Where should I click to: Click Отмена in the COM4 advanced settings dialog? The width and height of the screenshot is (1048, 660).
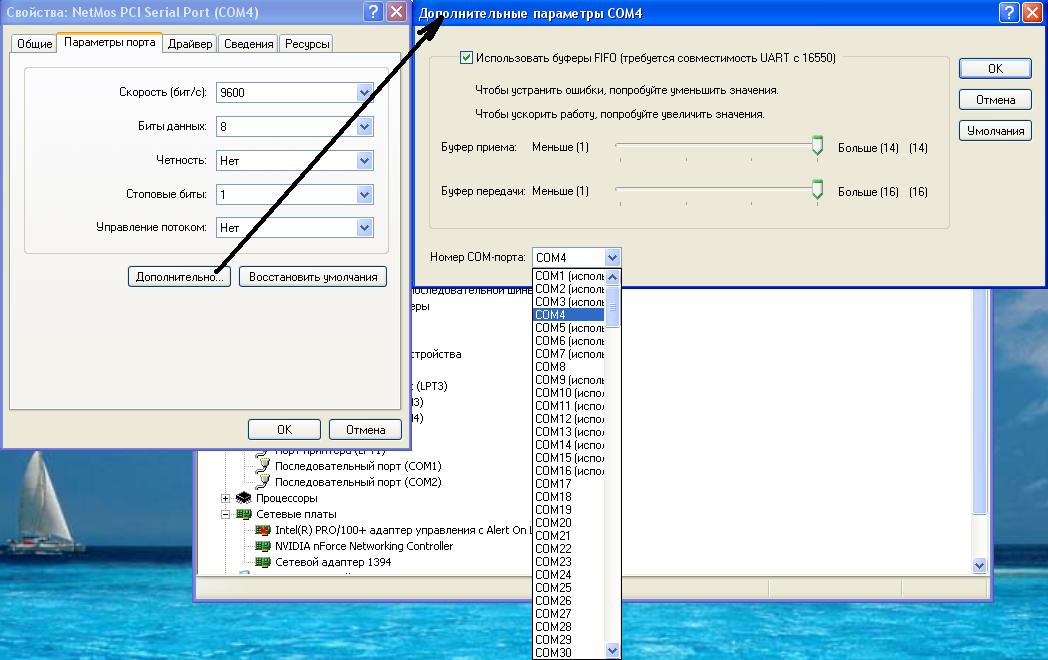click(995, 100)
